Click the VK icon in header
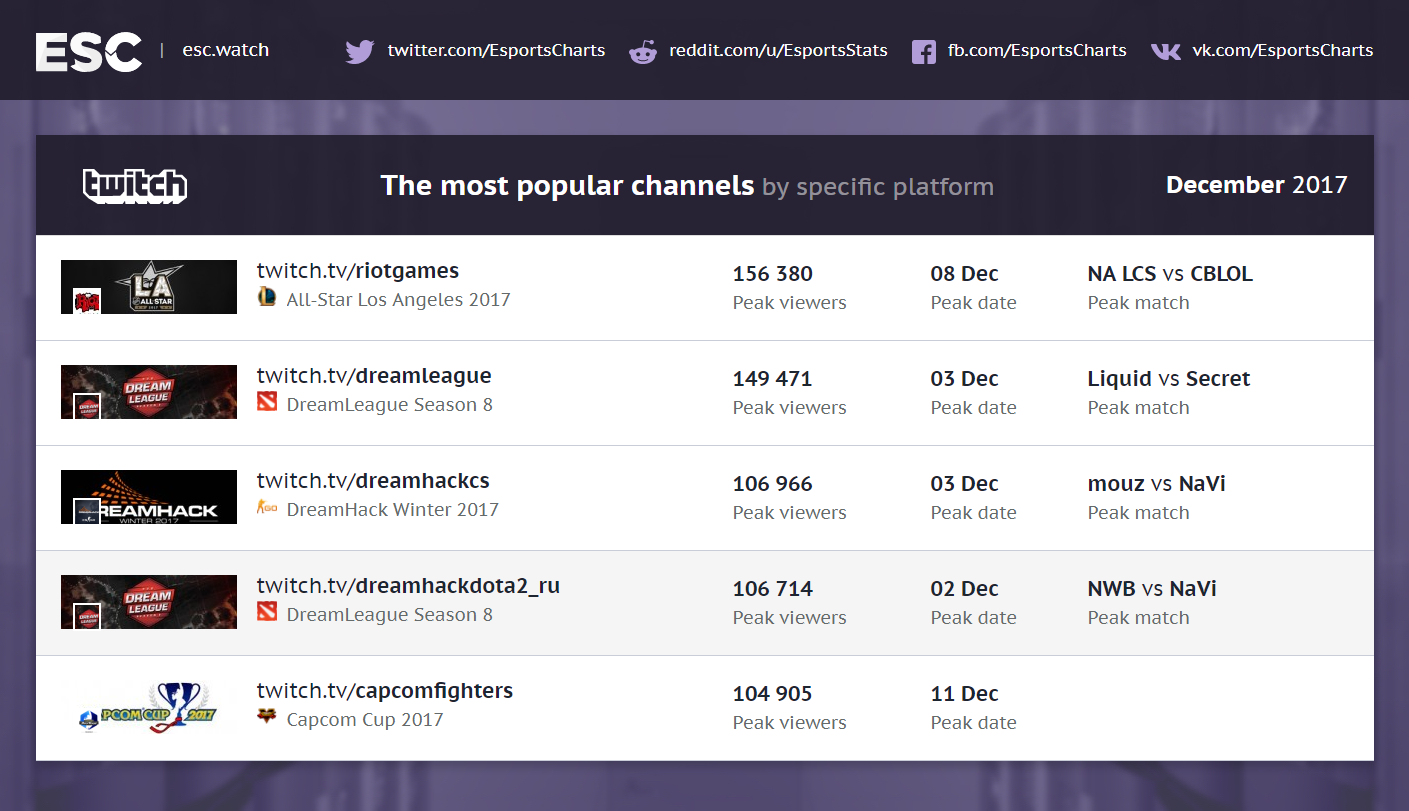 coord(1165,51)
